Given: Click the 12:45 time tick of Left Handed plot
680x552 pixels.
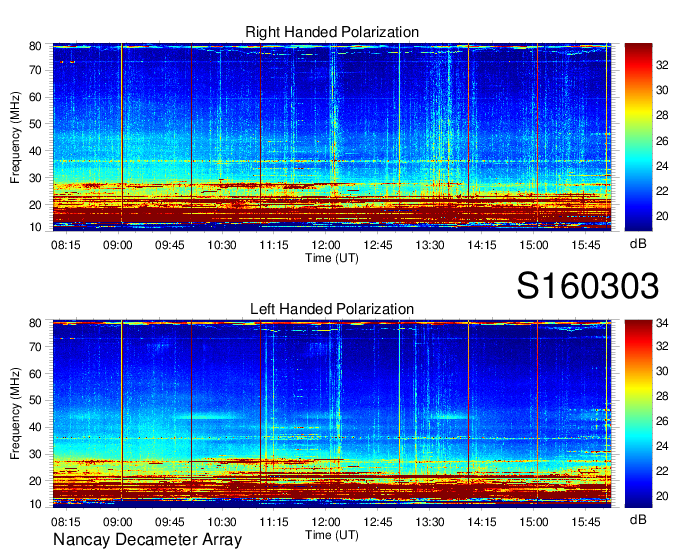Looking at the screenshot, I should [x=378, y=522].
